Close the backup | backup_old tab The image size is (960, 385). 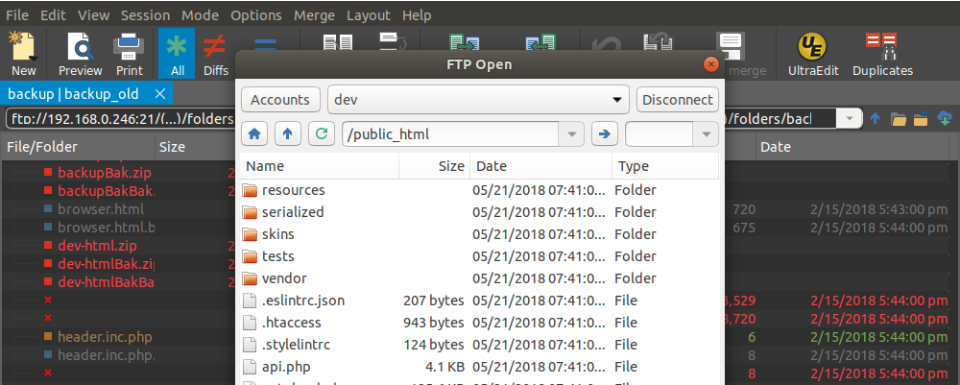coord(160,94)
